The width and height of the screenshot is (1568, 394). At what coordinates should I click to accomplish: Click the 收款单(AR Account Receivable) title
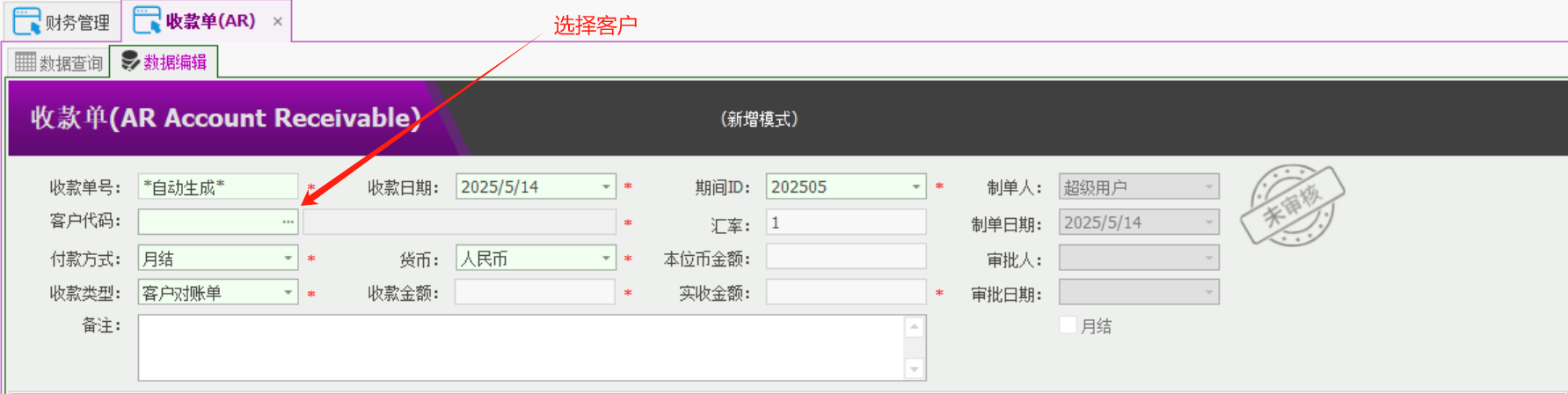(226, 118)
